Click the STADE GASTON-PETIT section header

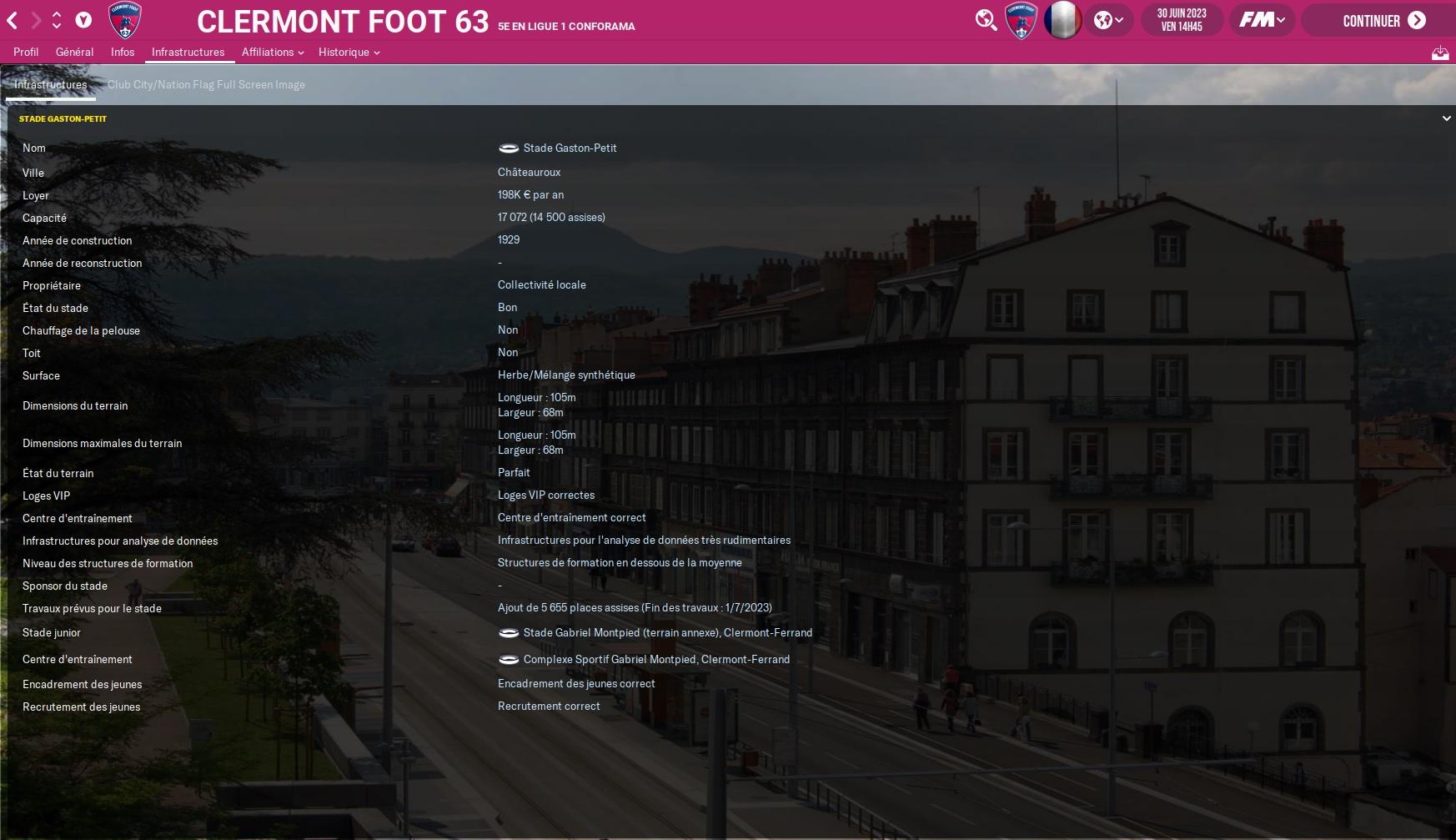[x=63, y=118]
